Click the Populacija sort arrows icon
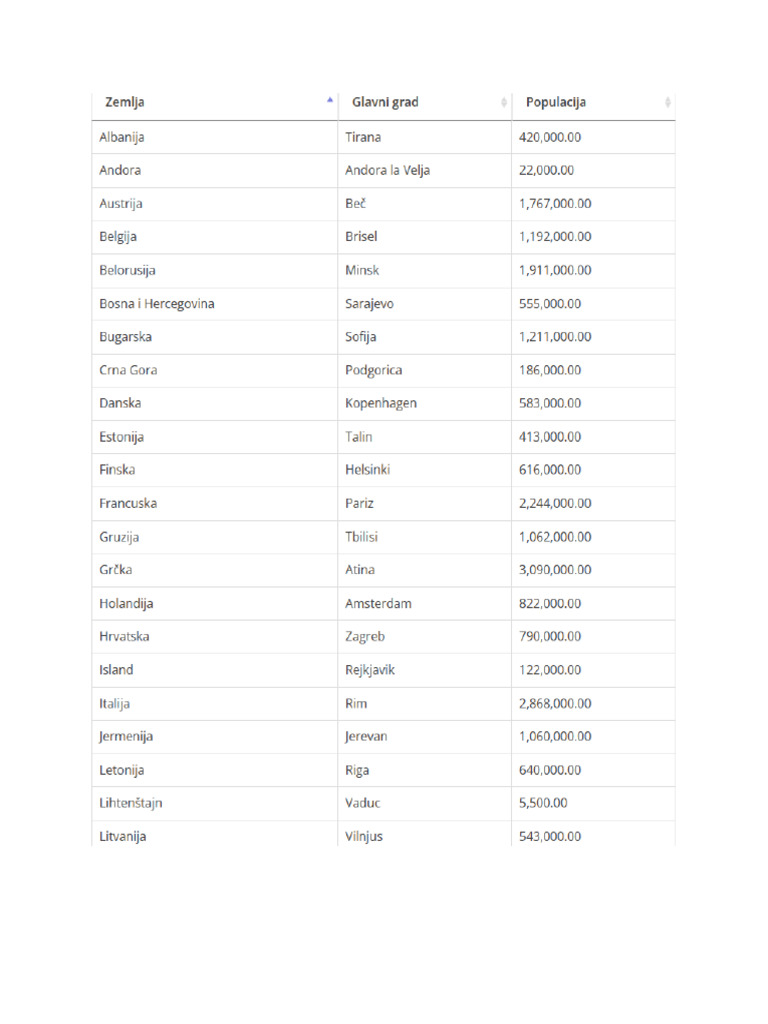Viewport: 768px width, 1024px height. point(667,102)
